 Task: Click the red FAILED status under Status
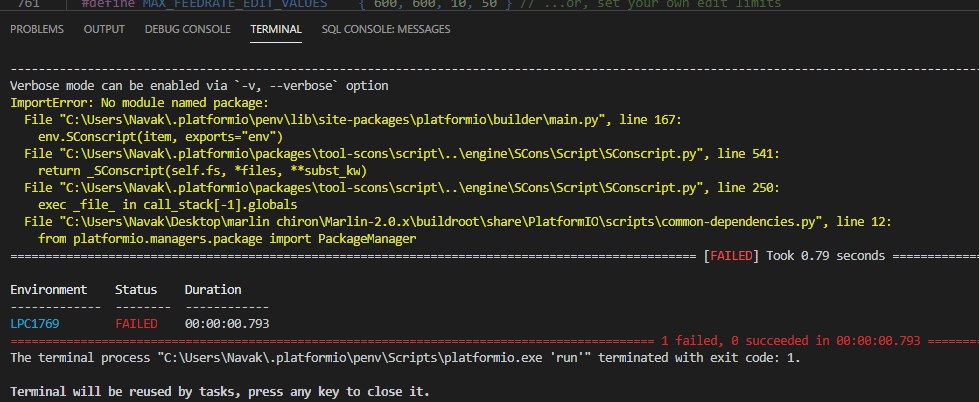tap(136, 324)
